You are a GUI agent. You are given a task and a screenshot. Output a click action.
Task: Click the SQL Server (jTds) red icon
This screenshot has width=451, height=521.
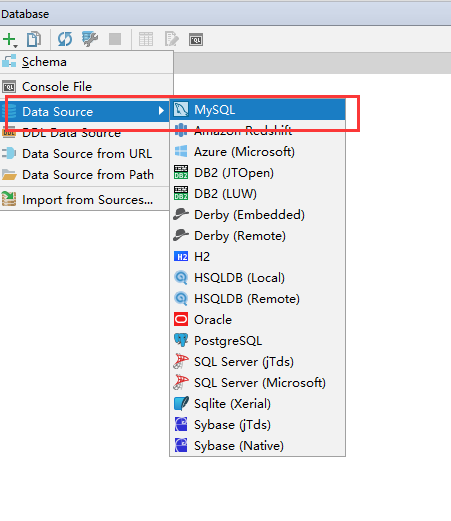(181, 361)
